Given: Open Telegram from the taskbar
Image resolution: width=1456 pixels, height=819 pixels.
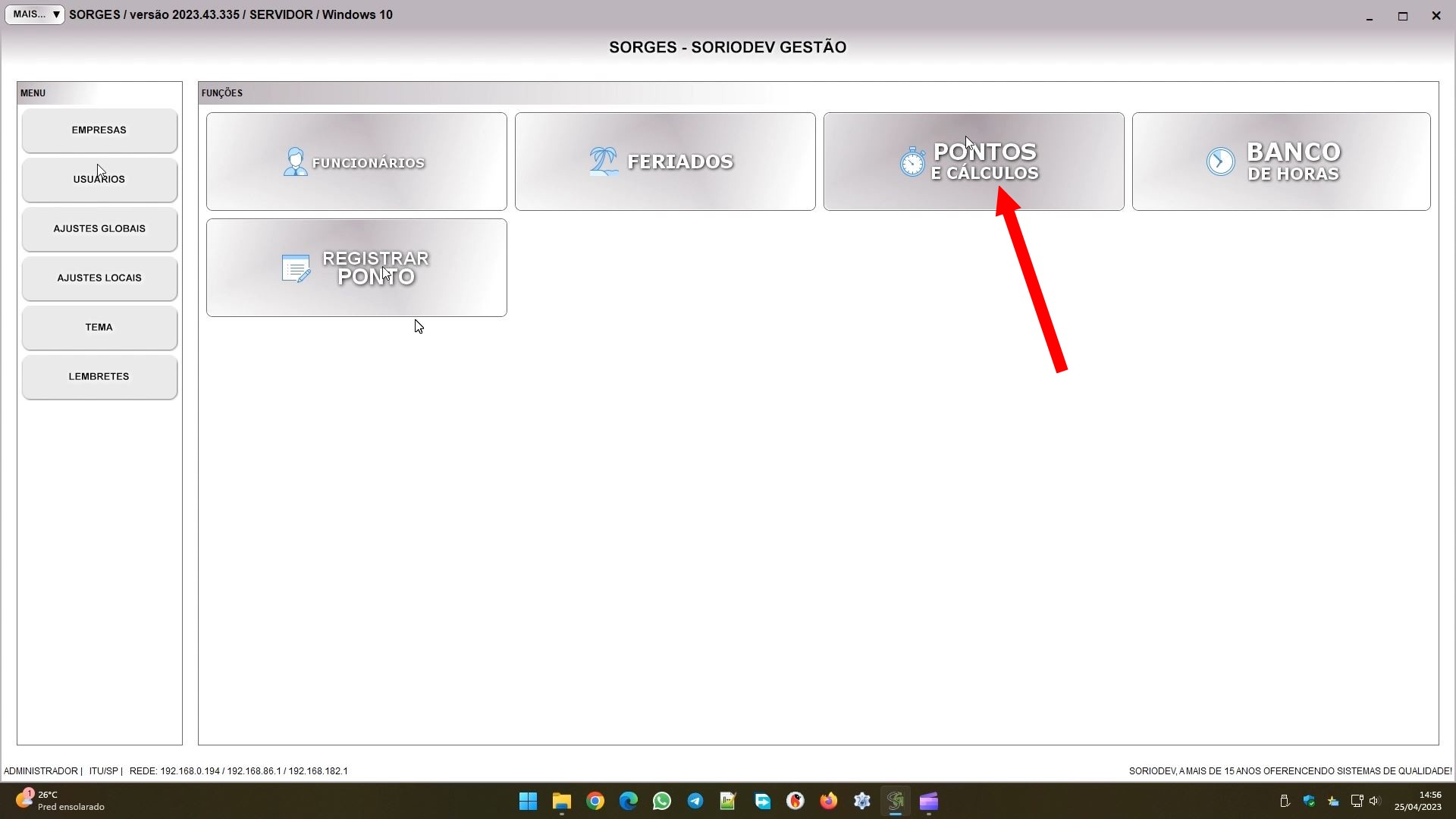Looking at the screenshot, I should coord(695,801).
